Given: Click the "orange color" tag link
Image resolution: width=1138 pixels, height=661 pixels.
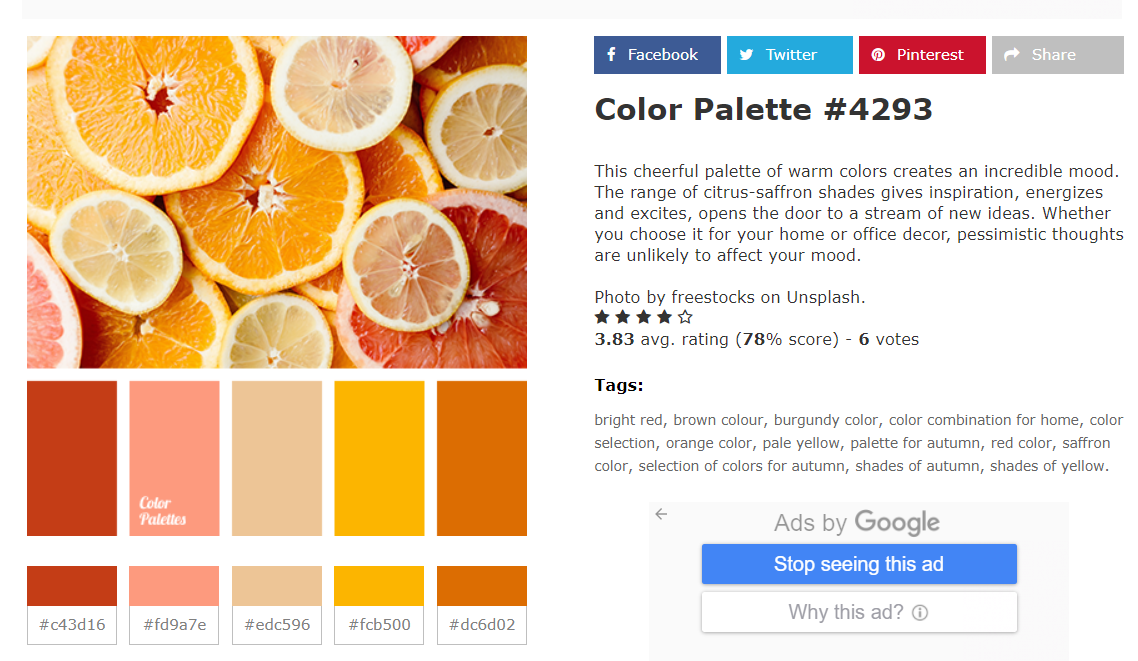Looking at the screenshot, I should (708, 443).
